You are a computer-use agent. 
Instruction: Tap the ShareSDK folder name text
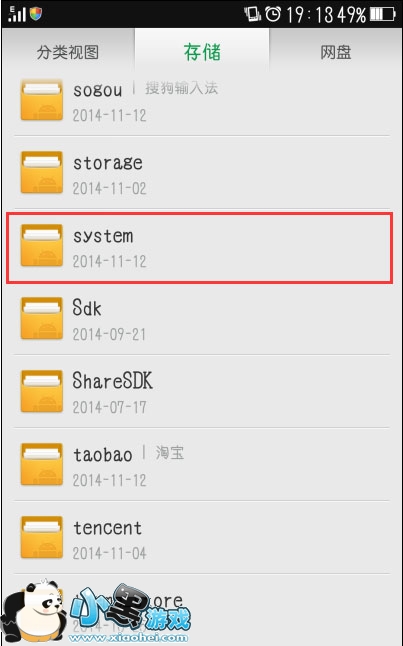(x=112, y=381)
